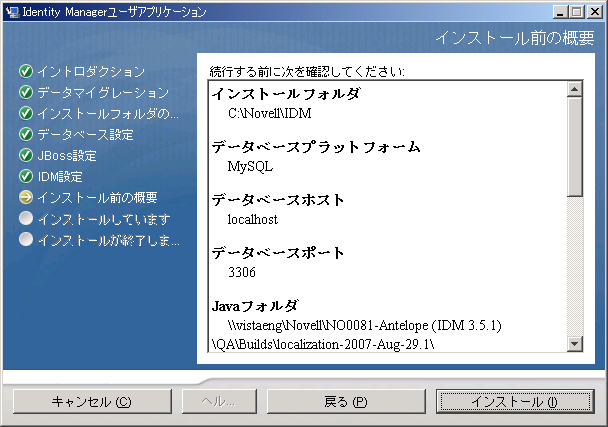Maximize the Identity Manager window
This screenshot has height=427, width=608.
tap(577, 12)
